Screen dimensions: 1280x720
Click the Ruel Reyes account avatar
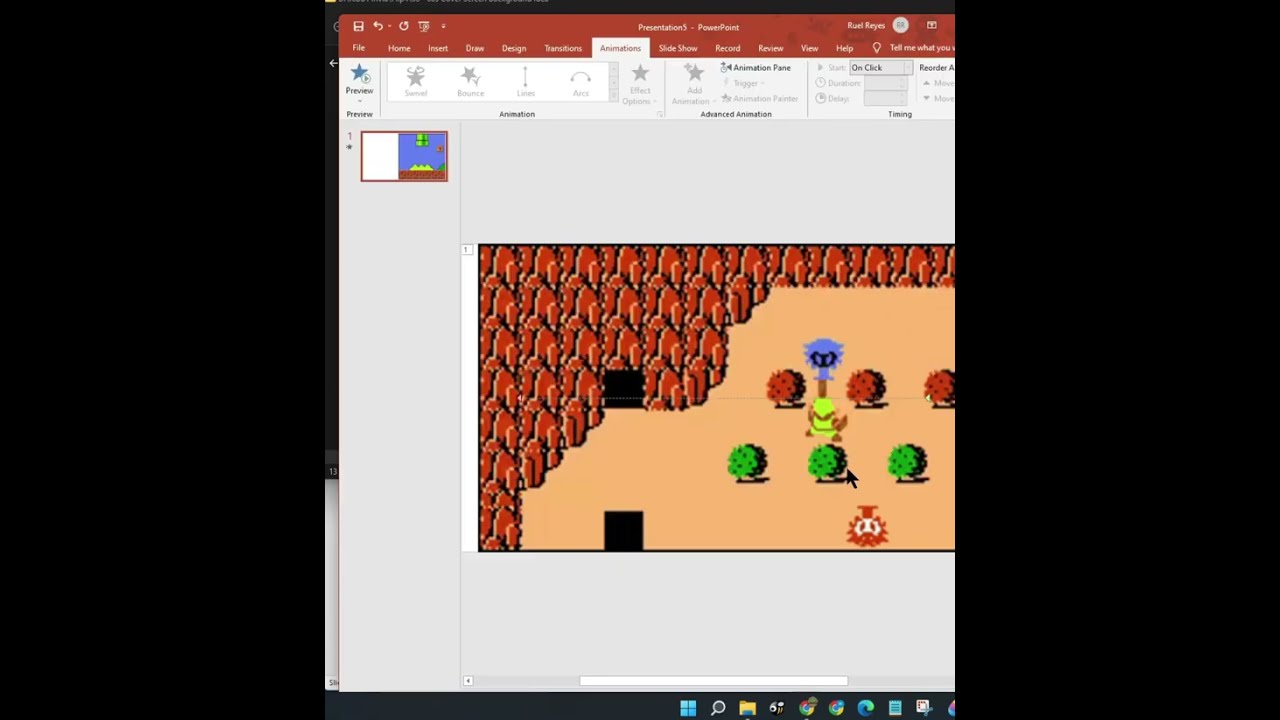coord(900,26)
